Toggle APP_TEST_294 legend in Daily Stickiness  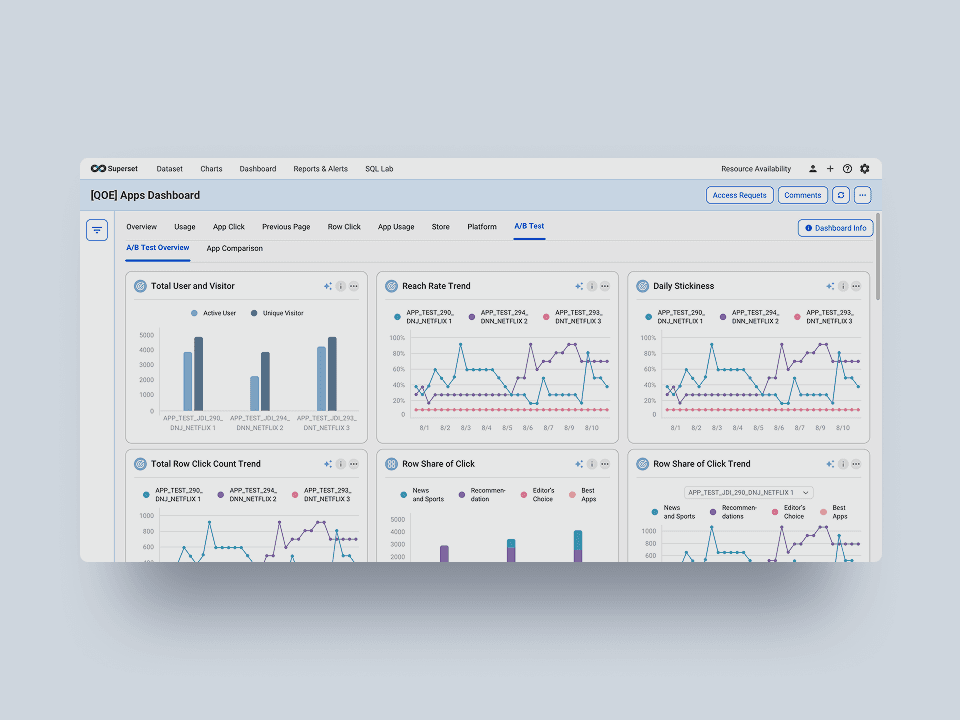pyautogui.click(x=749, y=317)
